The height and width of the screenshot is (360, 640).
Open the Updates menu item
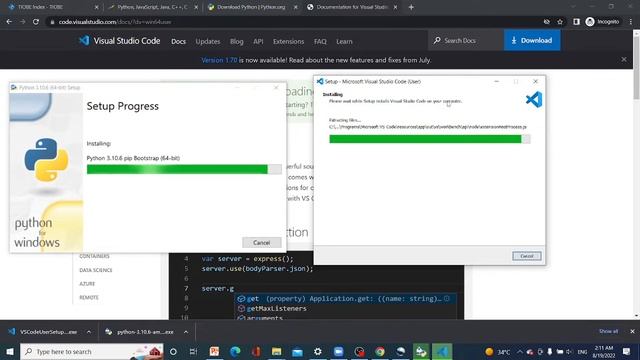[208, 41]
